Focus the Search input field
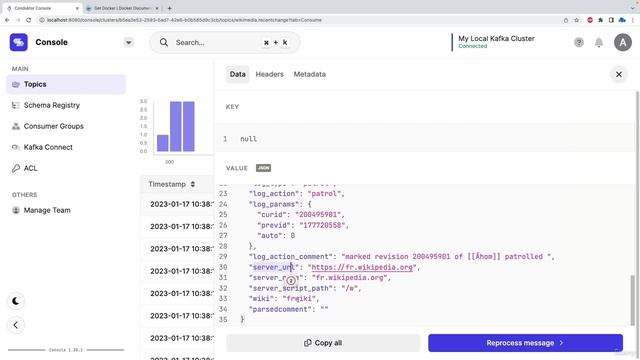The height and width of the screenshot is (360, 640). [225, 42]
